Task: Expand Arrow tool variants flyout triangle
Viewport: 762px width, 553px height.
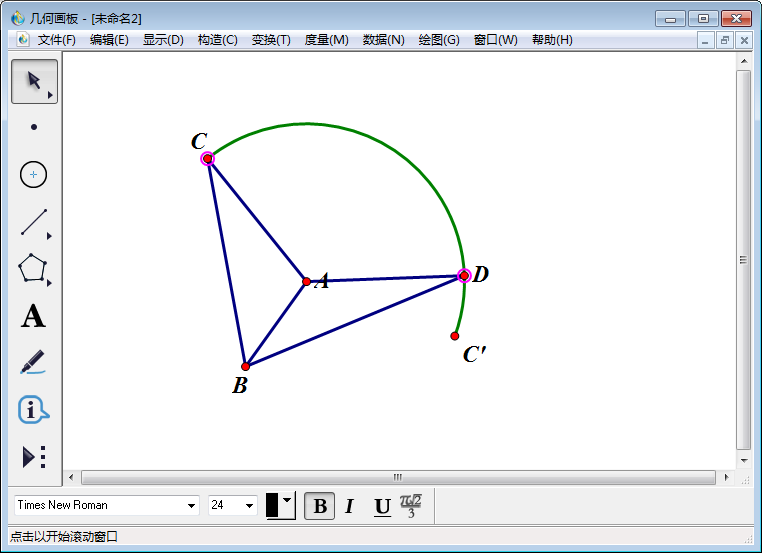Action: (50, 95)
